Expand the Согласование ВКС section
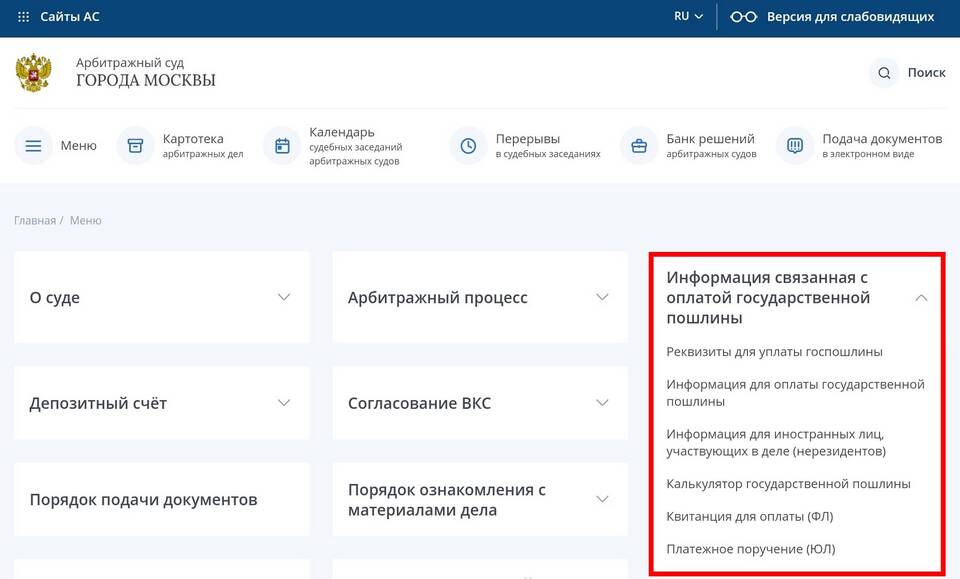 (x=602, y=403)
